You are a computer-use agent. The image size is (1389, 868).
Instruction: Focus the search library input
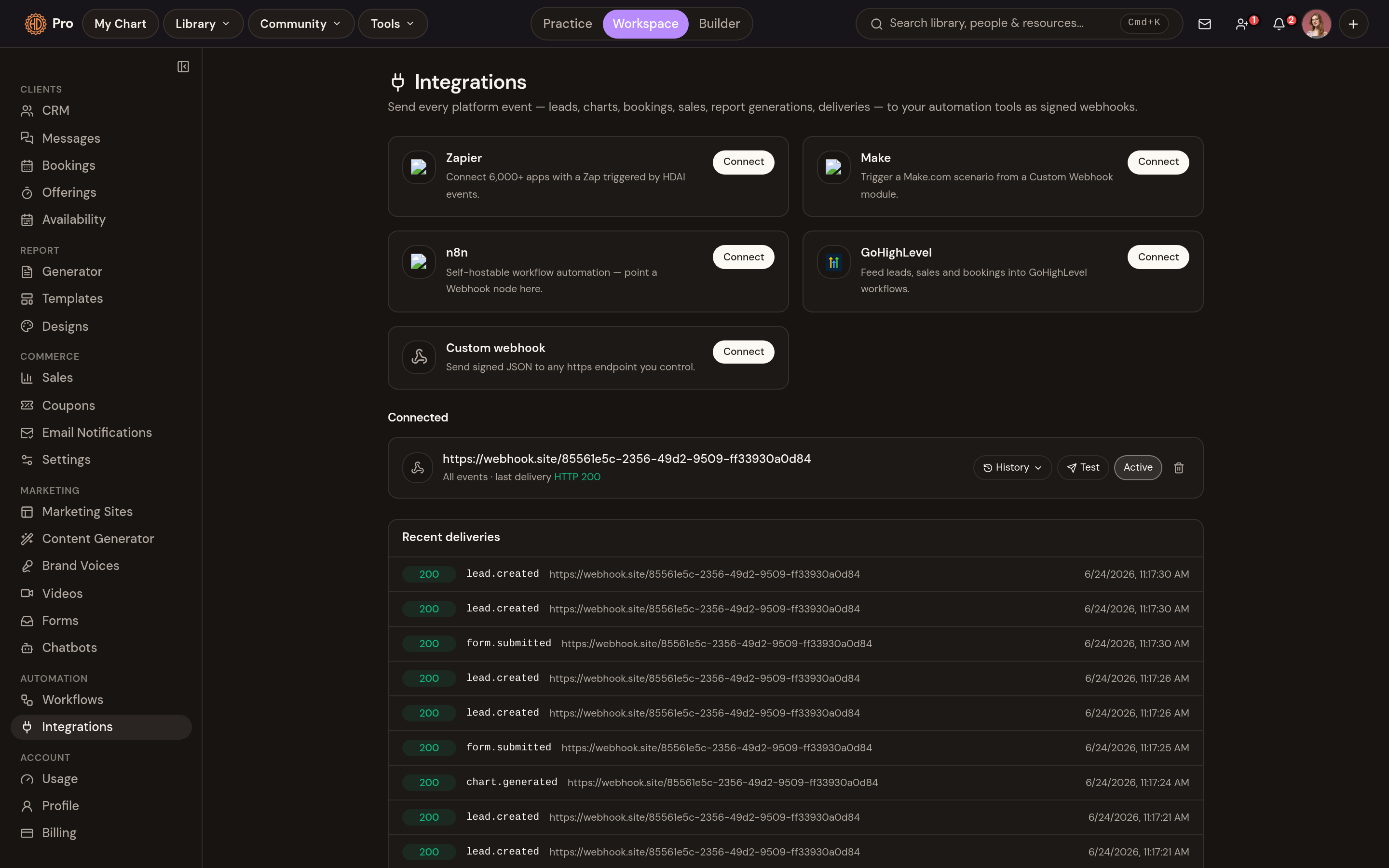pos(1019,24)
